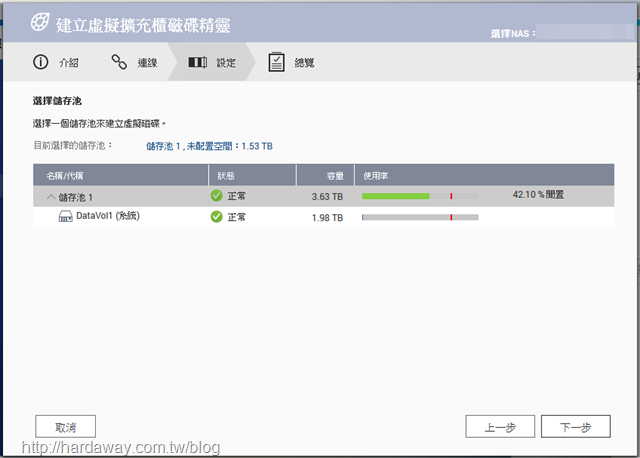Open the 連線 step tab
640x458 pixels.
pyautogui.click(x=134, y=62)
